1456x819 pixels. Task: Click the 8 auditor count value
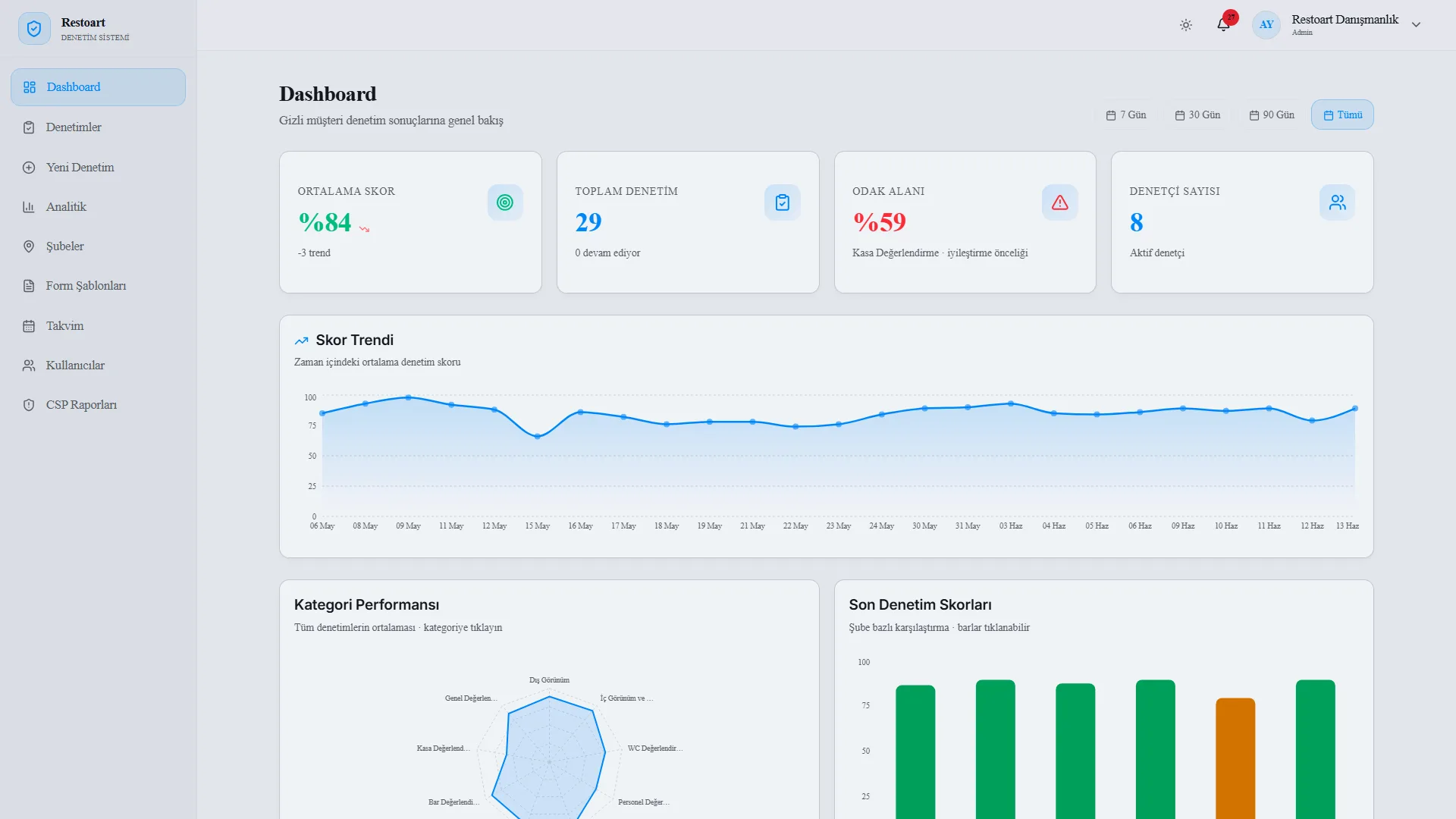(1137, 222)
